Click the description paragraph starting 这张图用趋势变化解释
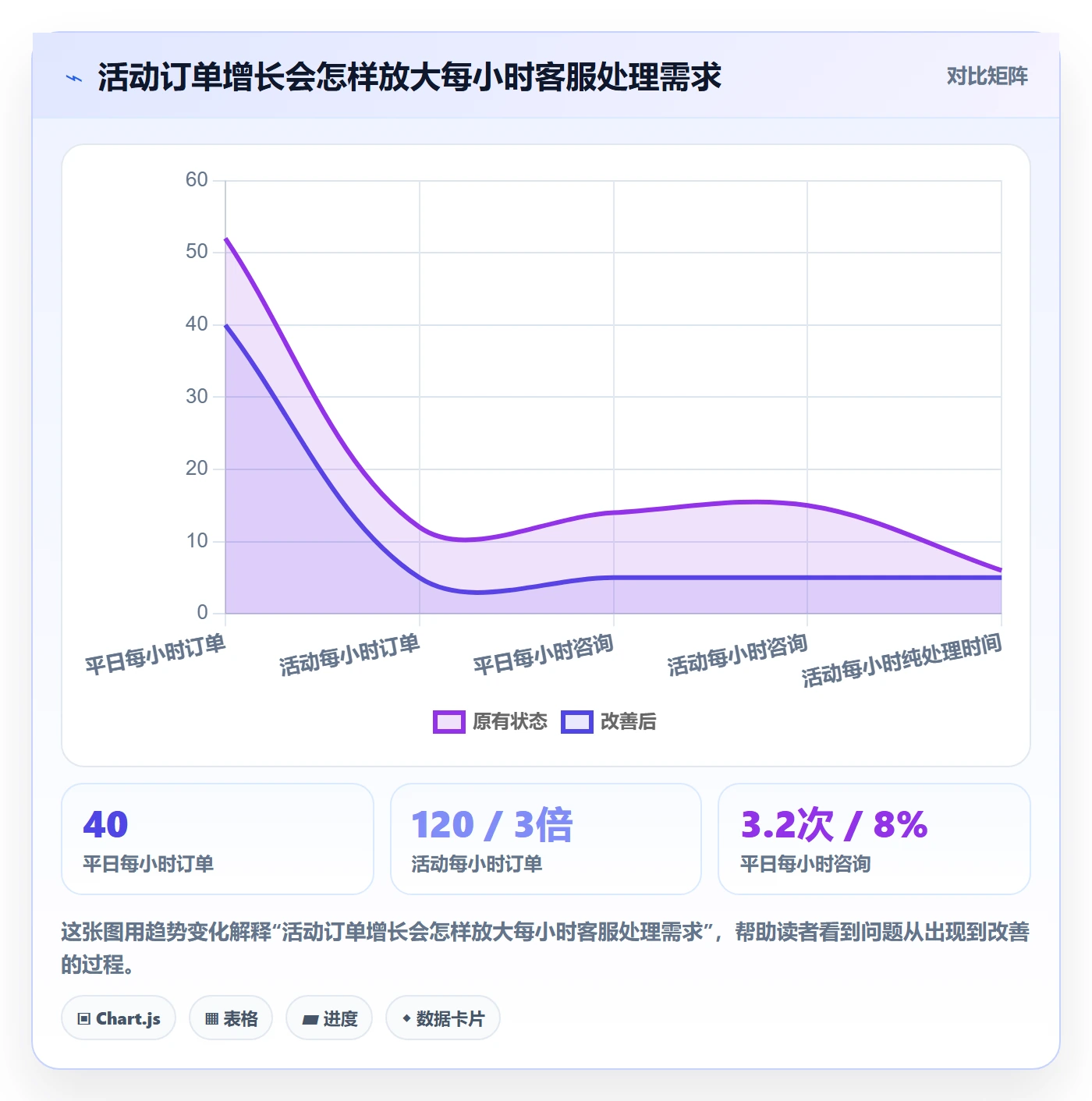 (545, 948)
